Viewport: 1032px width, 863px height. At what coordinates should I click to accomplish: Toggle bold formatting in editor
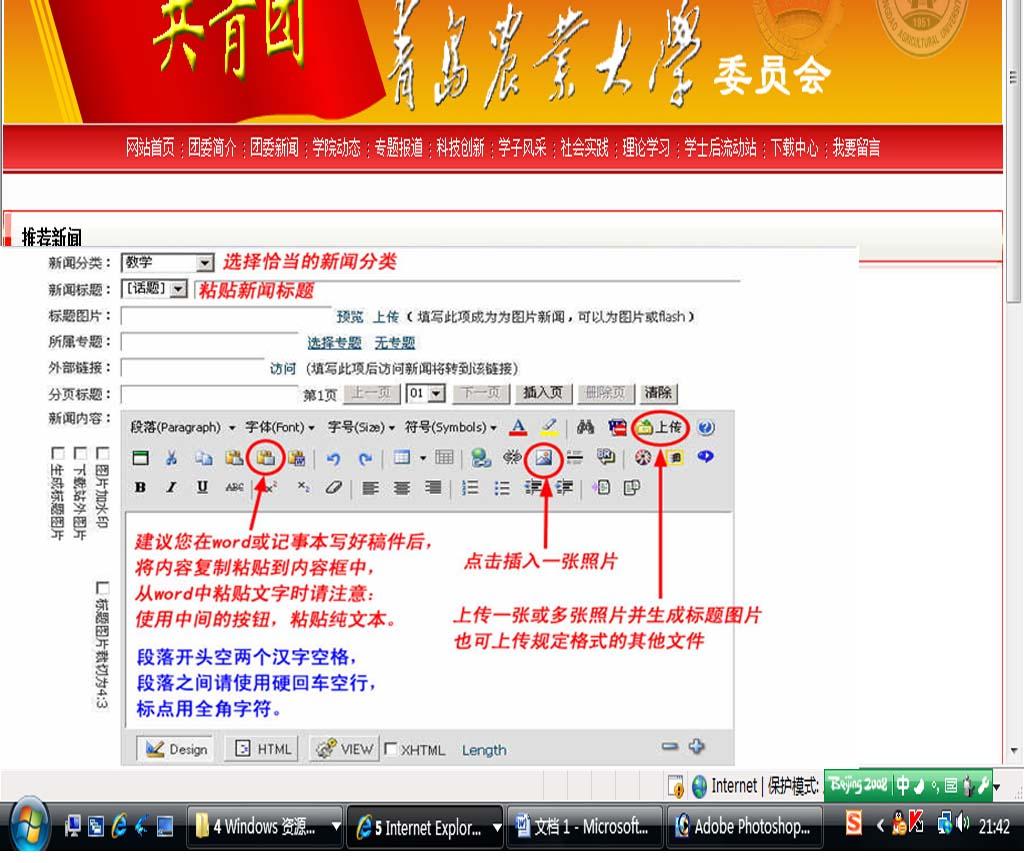[140, 488]
